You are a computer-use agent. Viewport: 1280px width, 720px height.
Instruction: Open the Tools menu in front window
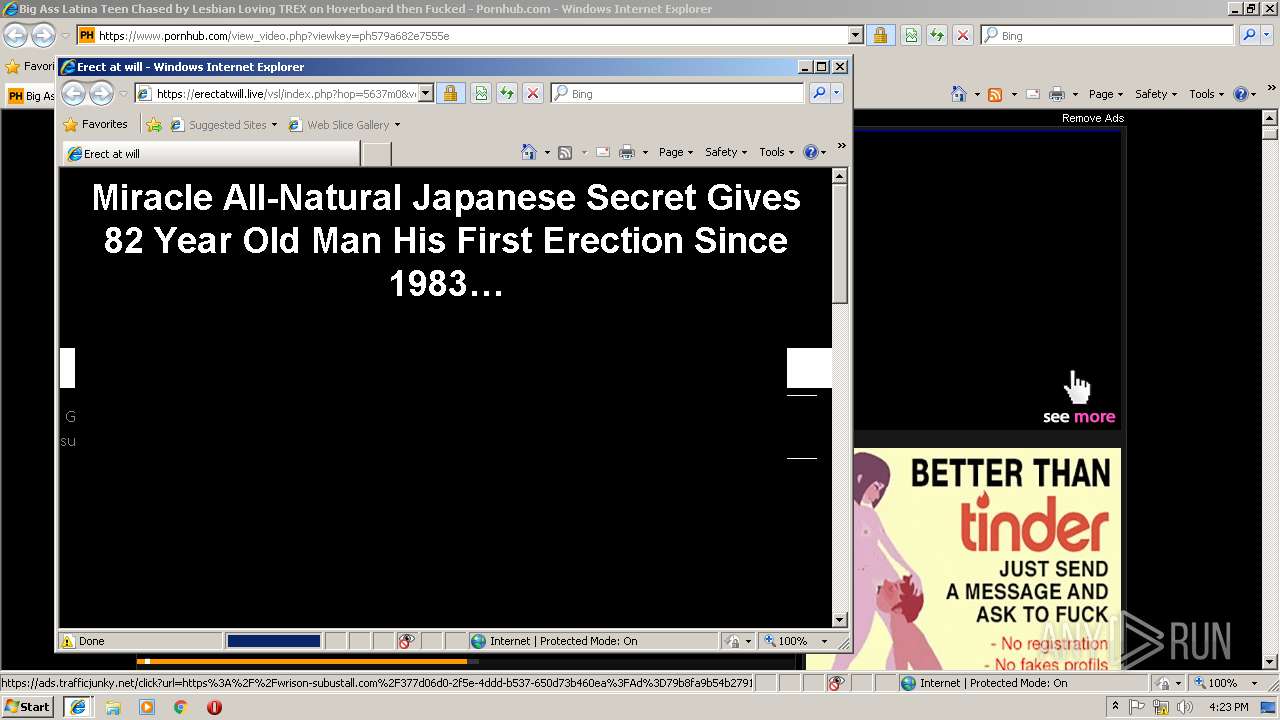[x=777, y=152]
